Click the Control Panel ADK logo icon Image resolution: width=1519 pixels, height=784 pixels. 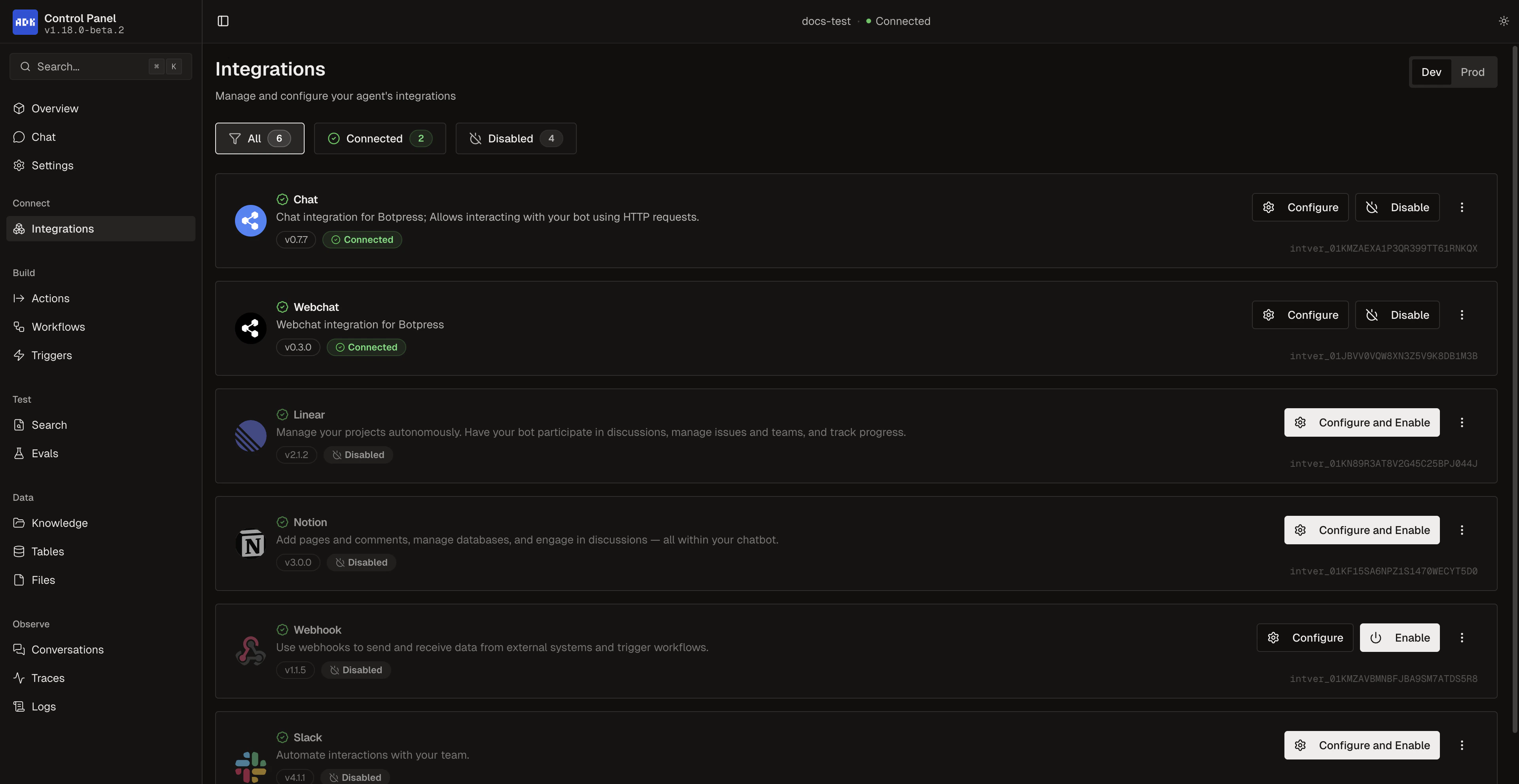point(25,22)
